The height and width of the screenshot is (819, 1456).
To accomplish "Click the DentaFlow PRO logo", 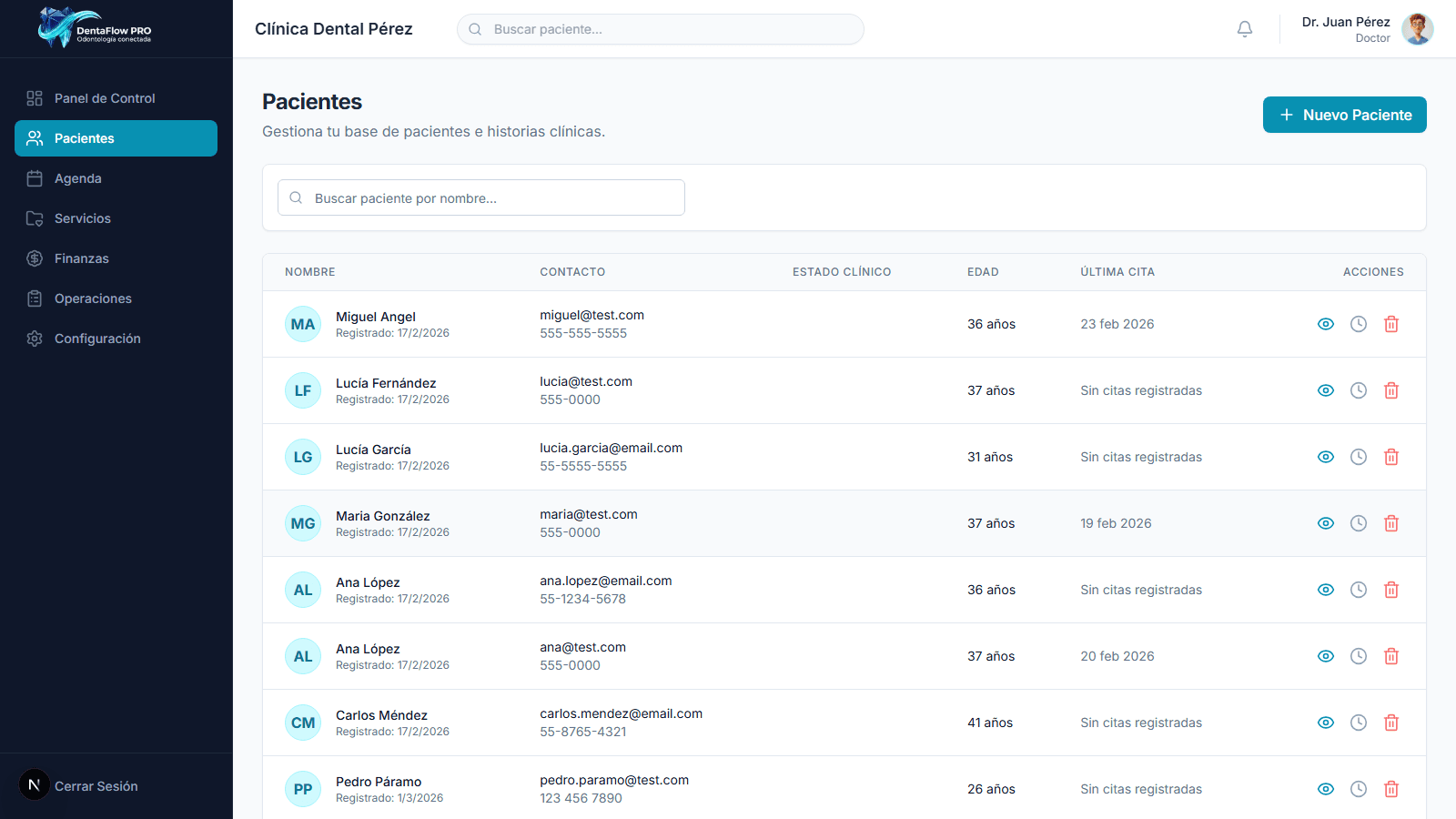I will [x=95, y=28].
